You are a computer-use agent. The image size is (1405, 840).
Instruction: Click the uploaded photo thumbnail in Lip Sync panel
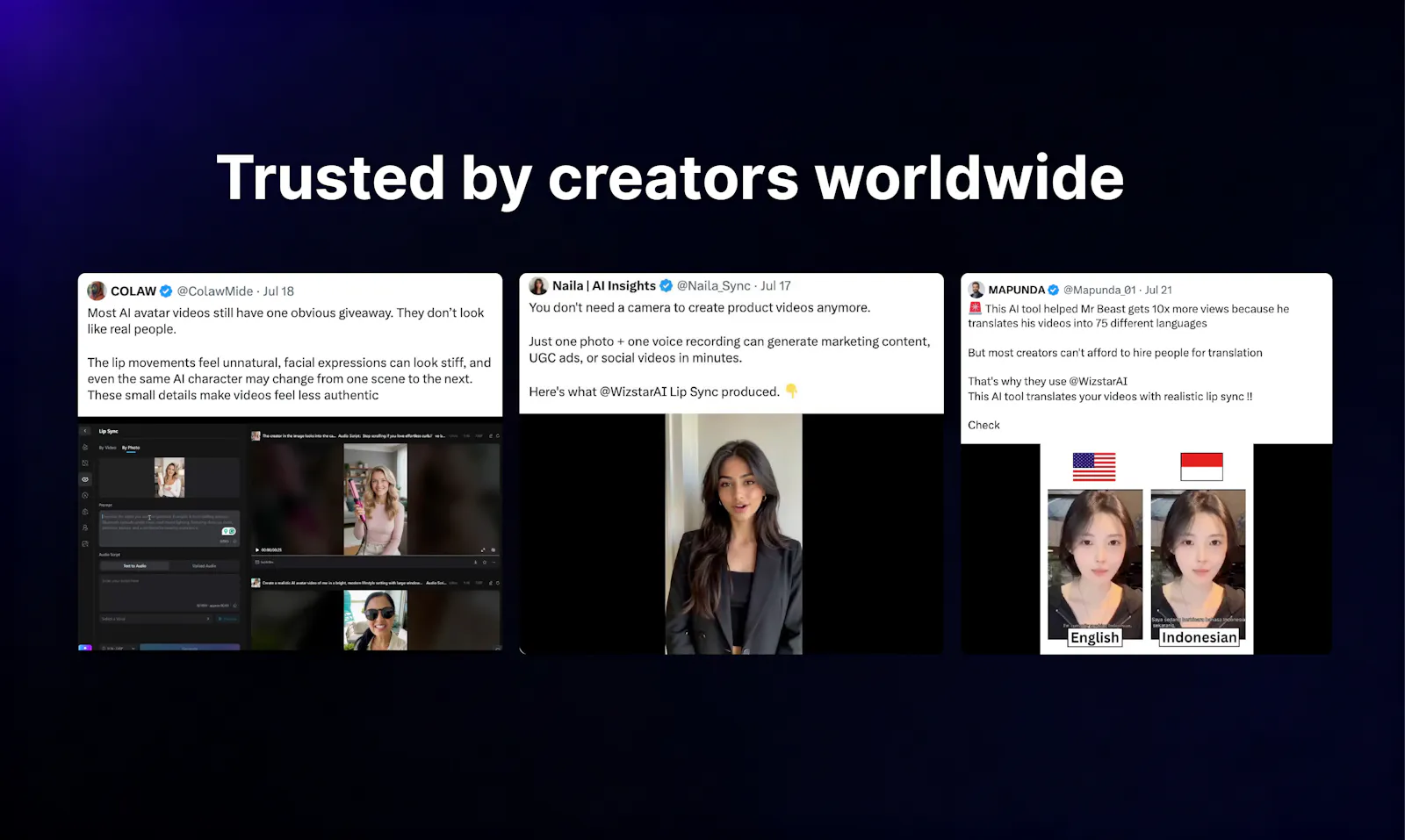(169, 478)
